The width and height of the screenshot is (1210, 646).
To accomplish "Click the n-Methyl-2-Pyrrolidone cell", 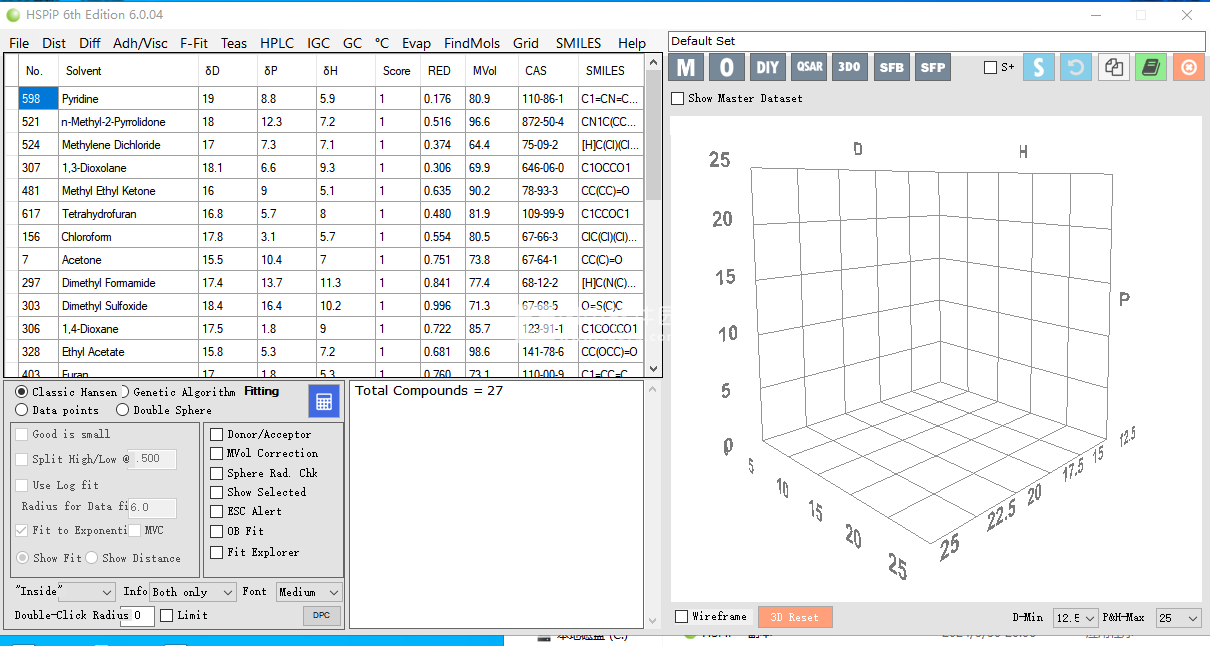I will pyautogui.click(x=128, y=122).
